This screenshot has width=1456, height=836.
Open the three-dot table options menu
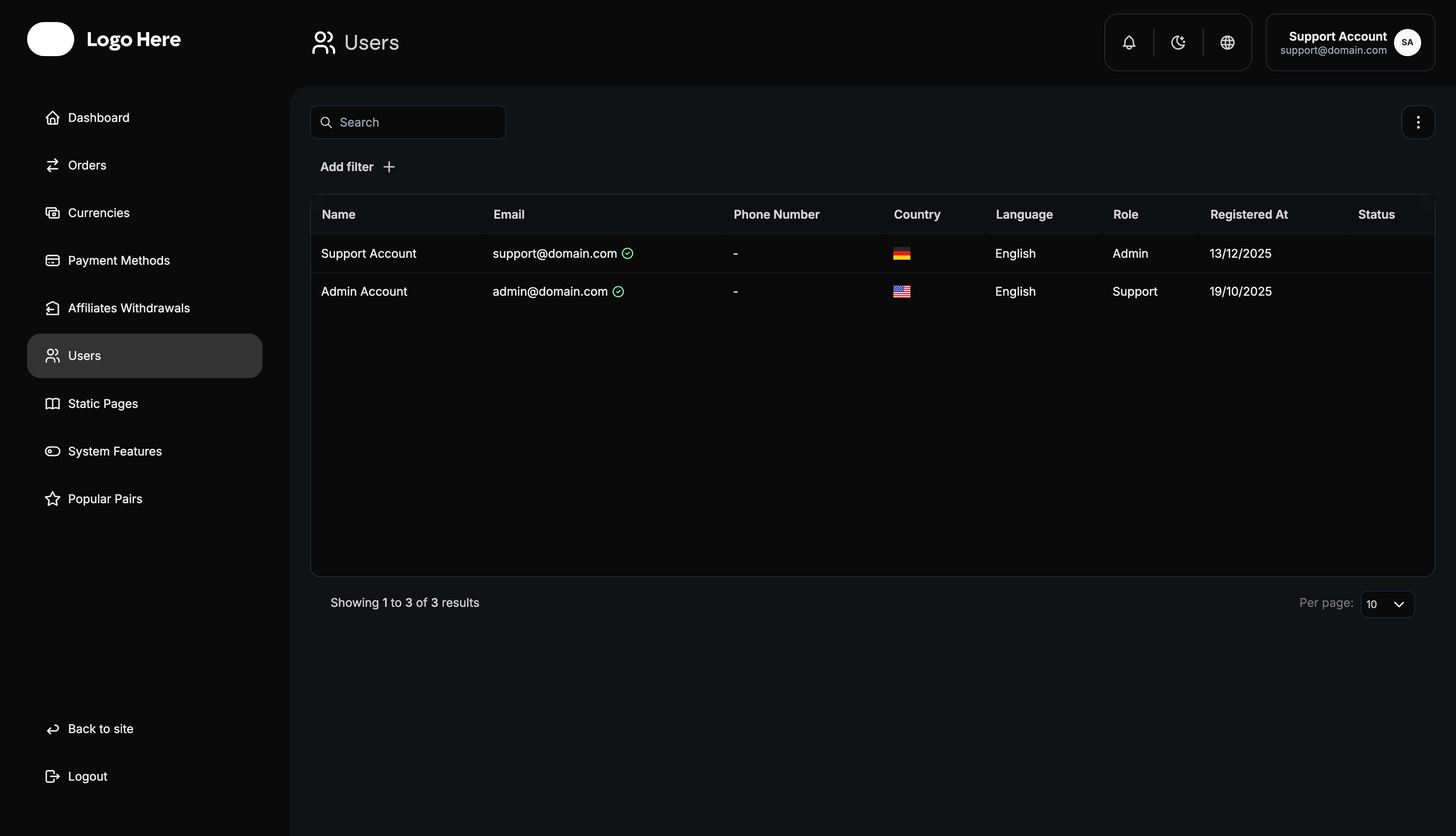click(x=1418, y=122)
